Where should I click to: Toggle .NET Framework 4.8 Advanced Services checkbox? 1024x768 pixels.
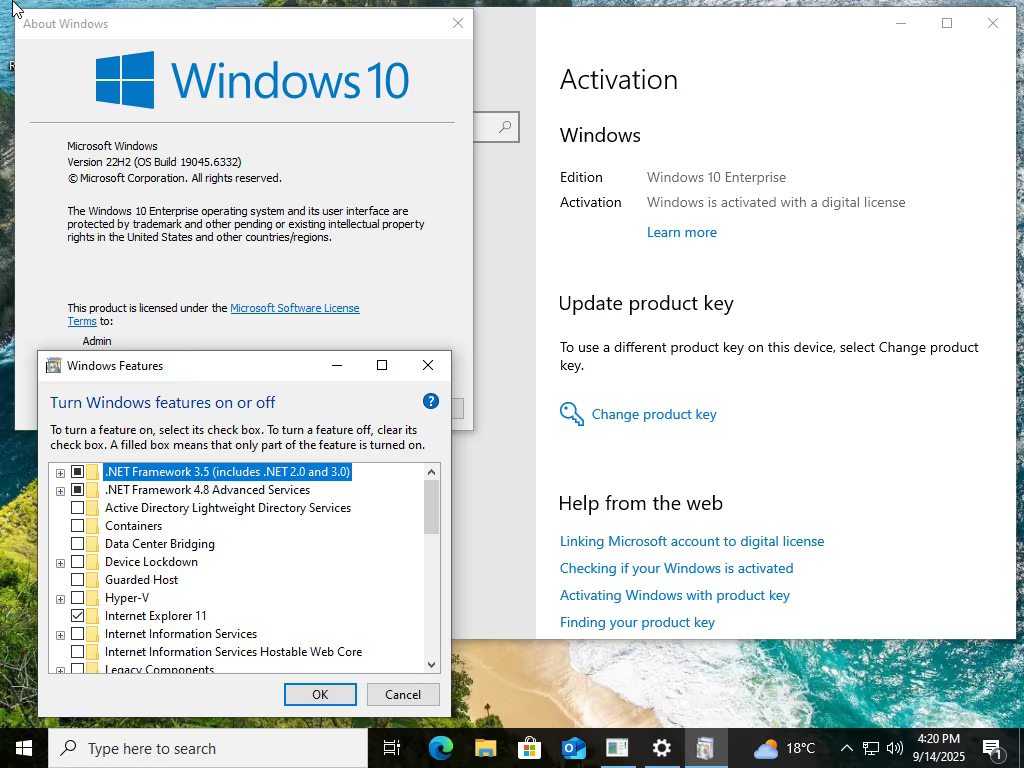point(77,490)
